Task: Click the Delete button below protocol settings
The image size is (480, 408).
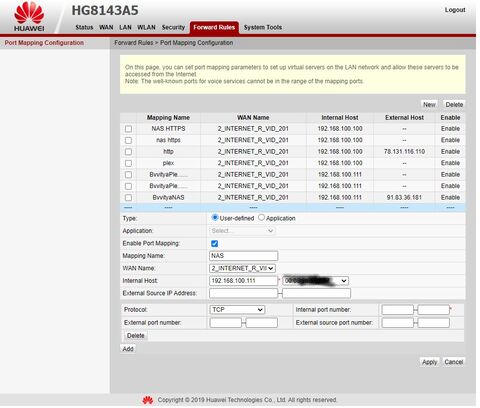Action: click(136, 336)
